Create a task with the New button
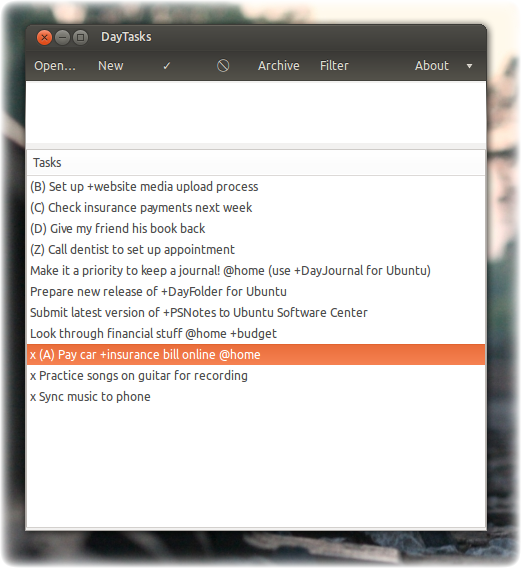The image size is (521, 568). point(111,66)
